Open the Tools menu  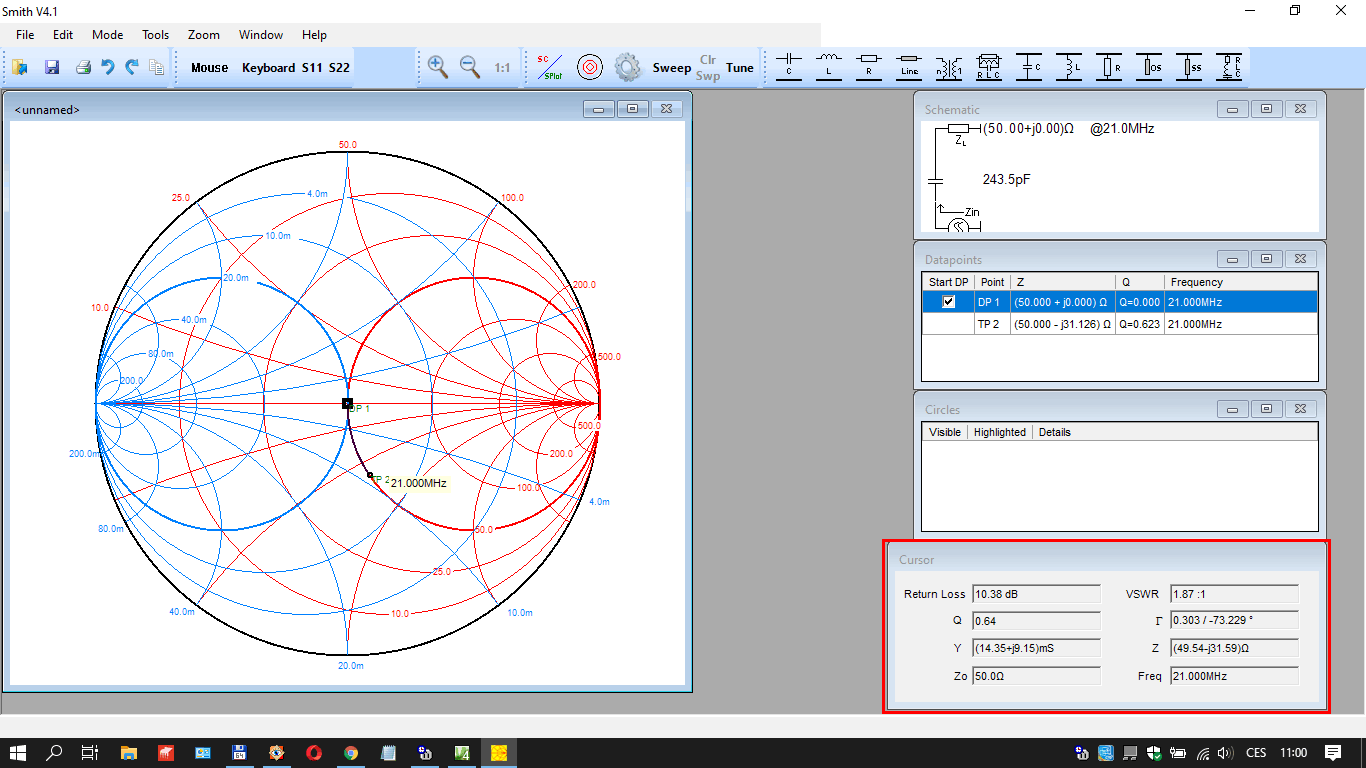click(x=155, y=34)
